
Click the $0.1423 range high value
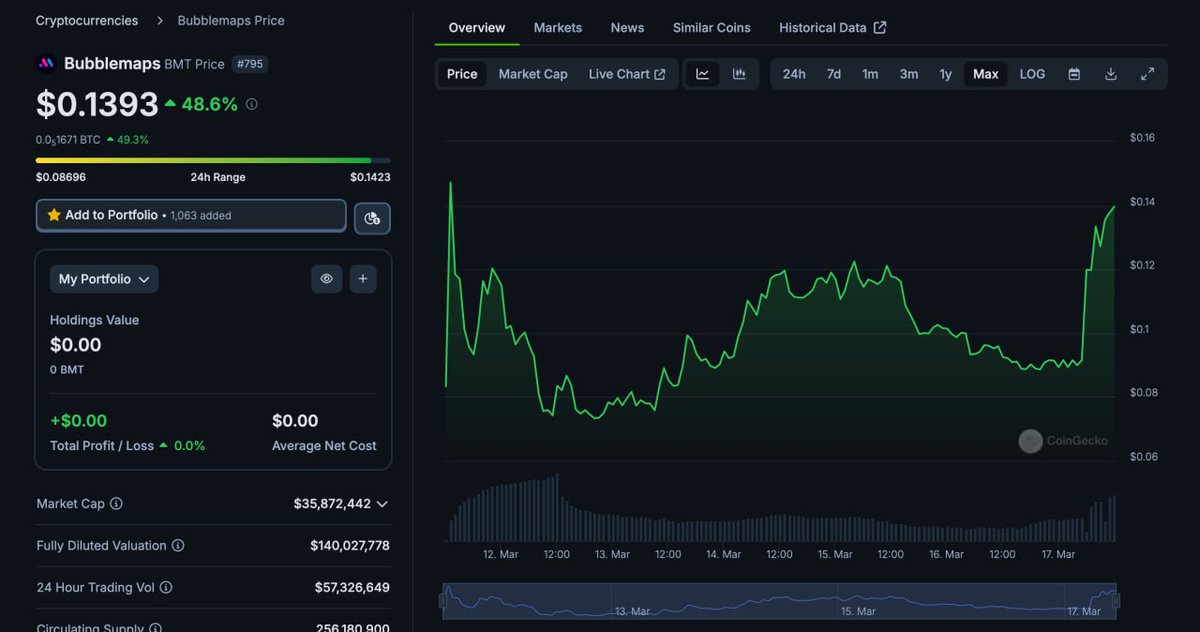coord(370,177)
